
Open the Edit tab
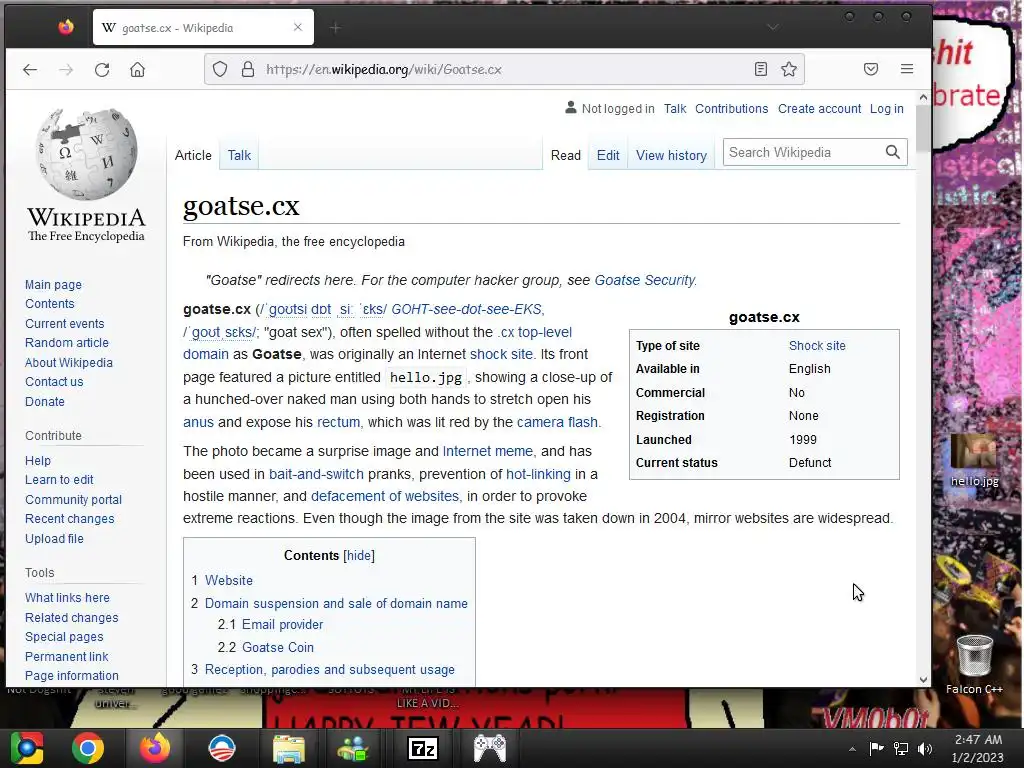tap(608, 155)
